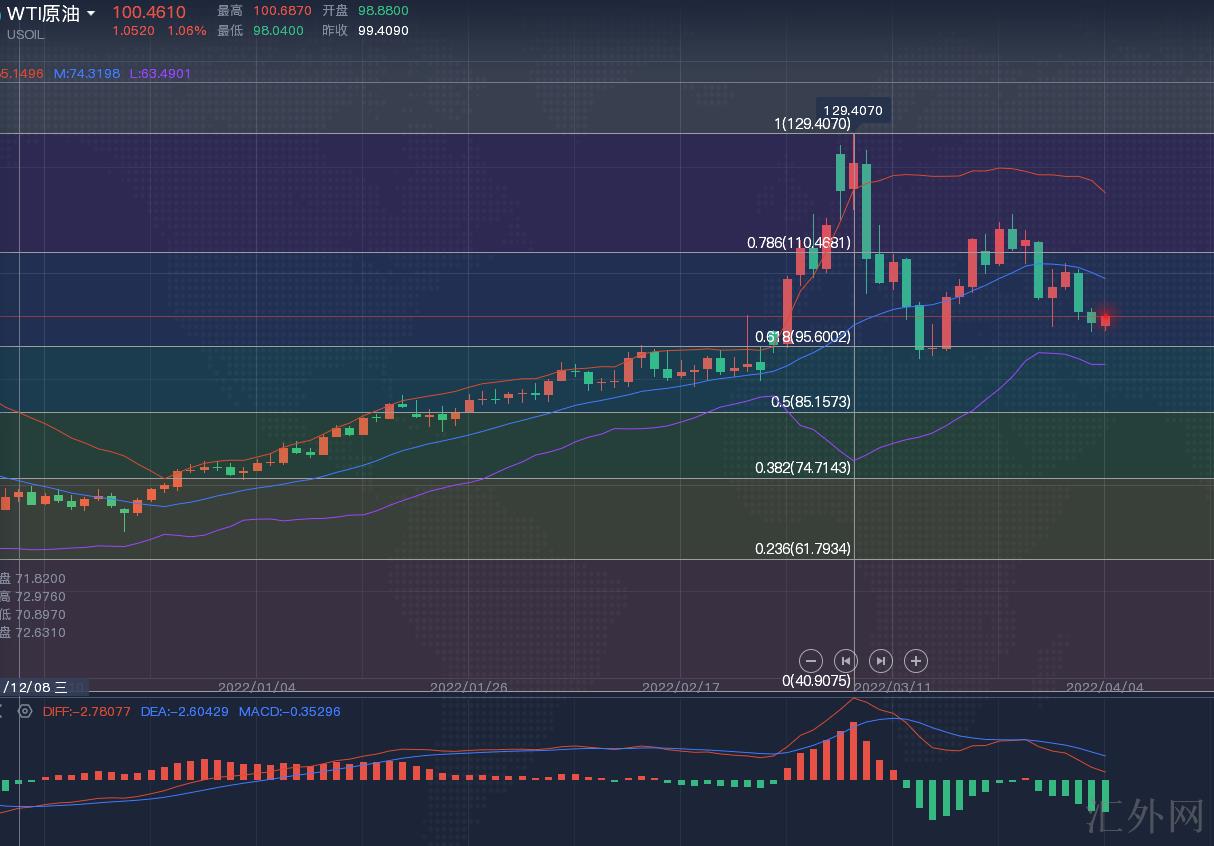Select the 0.5(85.1573) Fibonacci label
The width and height of the screenshot is (1214, 846).
point(811,401)
